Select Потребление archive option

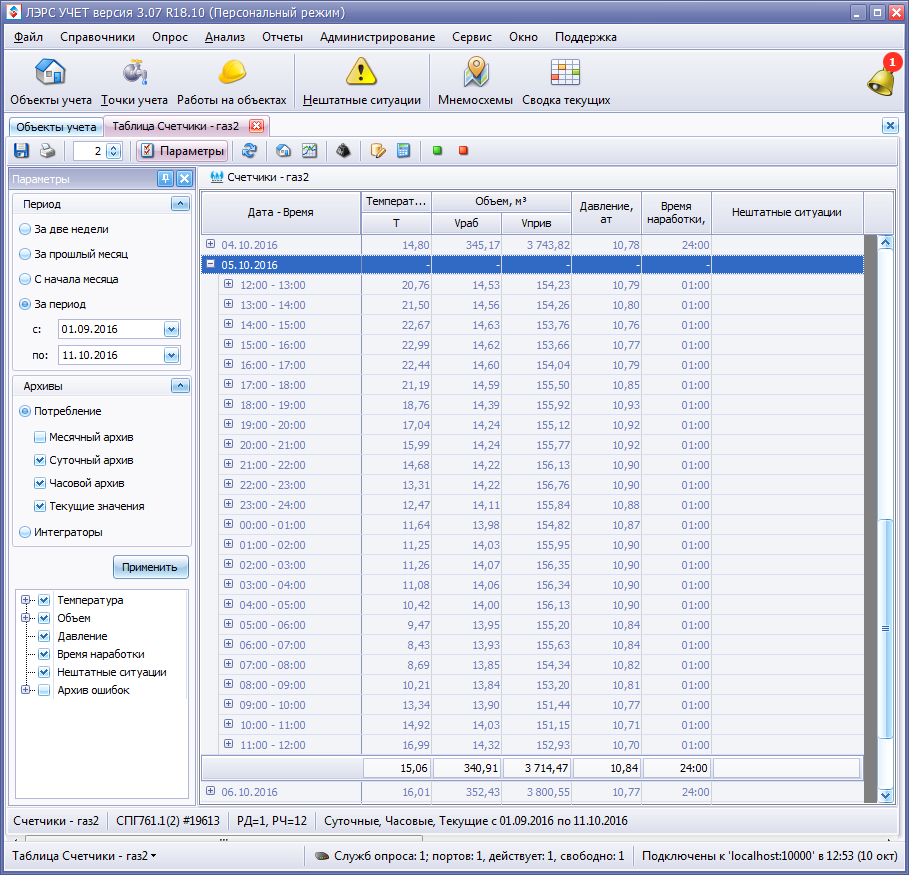[x=25, y=411]
